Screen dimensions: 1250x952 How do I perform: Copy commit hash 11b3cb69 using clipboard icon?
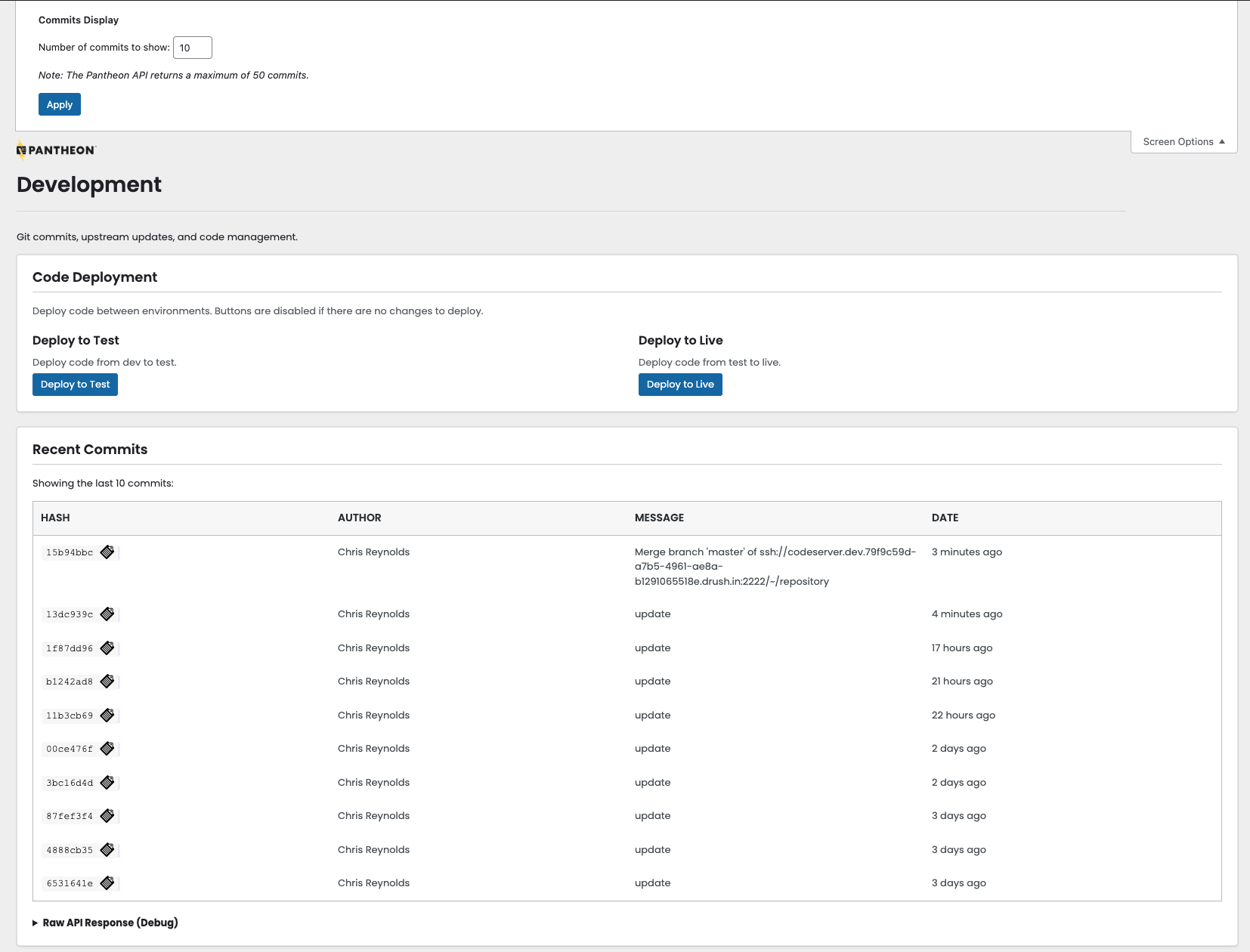click(x=107, y=715)
